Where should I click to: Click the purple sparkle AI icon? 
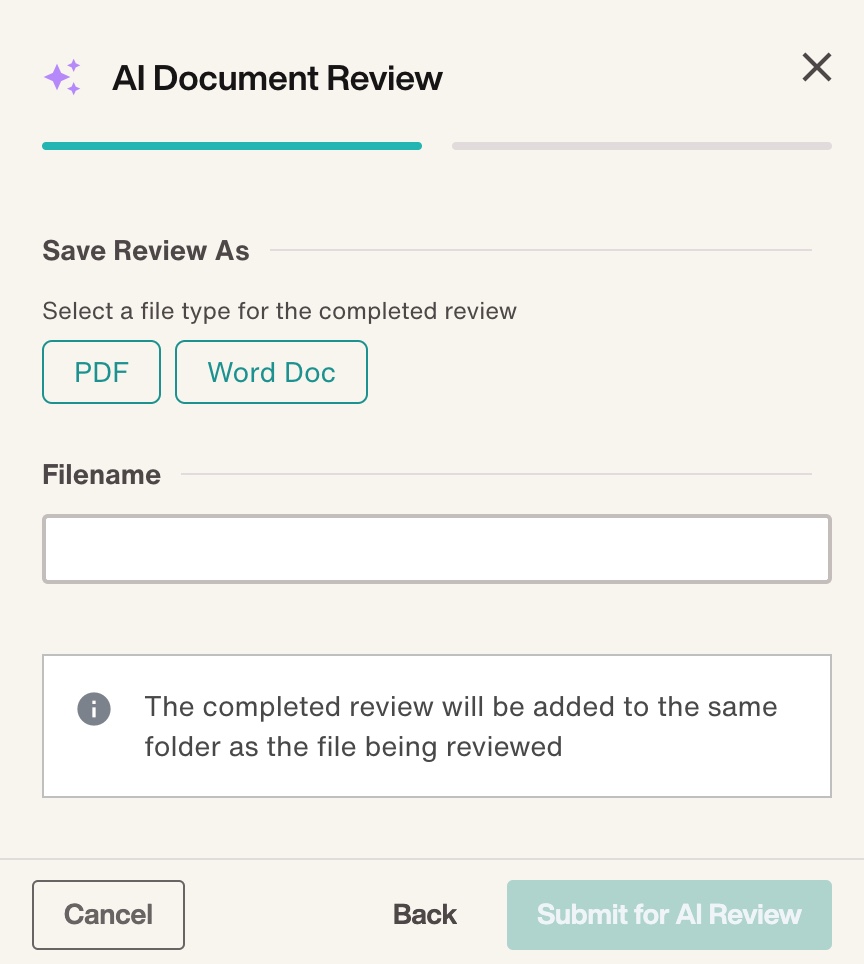coord(62,77)
